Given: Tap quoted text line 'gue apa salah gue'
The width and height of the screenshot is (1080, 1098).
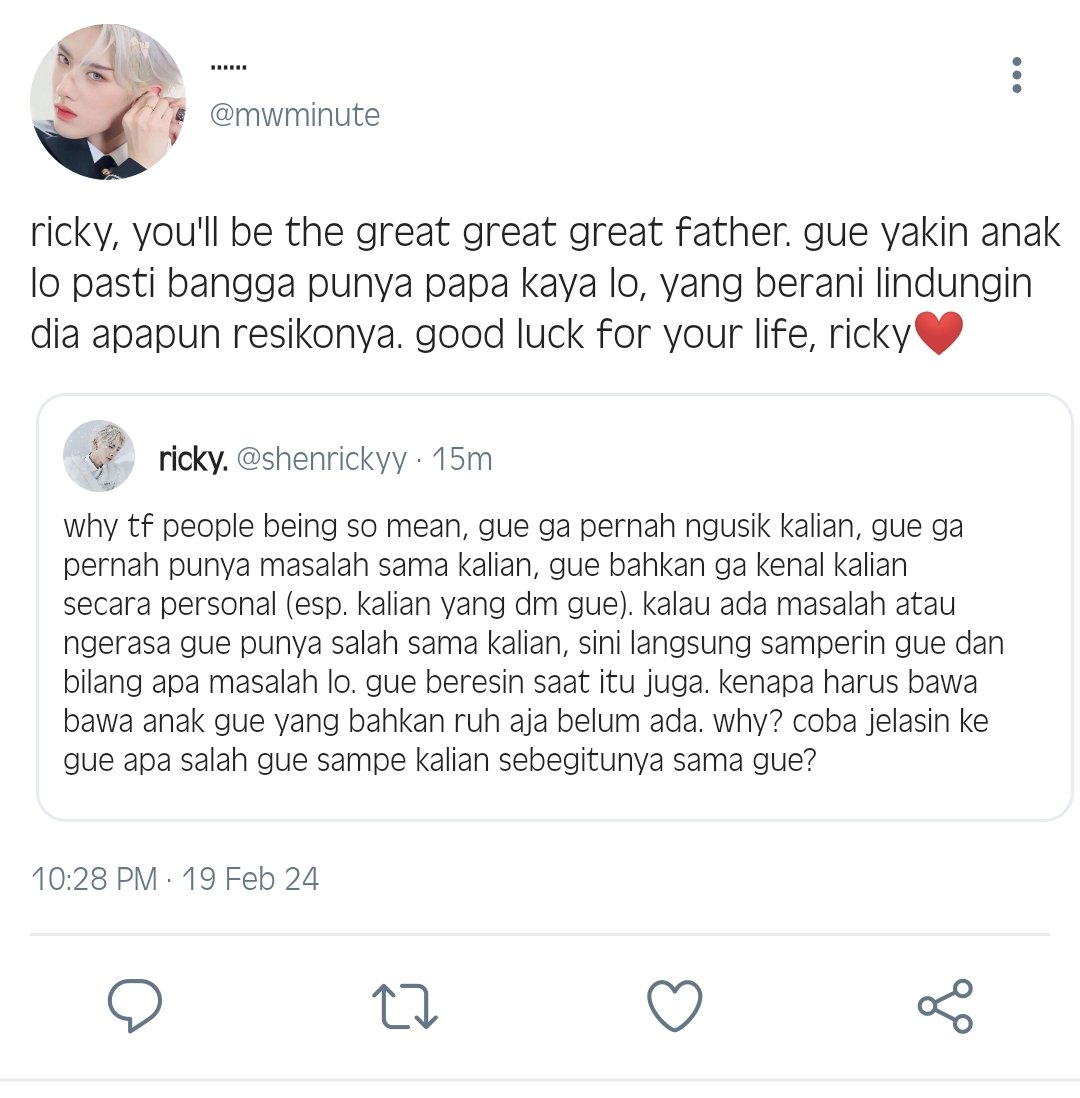Looking at the screenshot, I should [x=440, y=760].
